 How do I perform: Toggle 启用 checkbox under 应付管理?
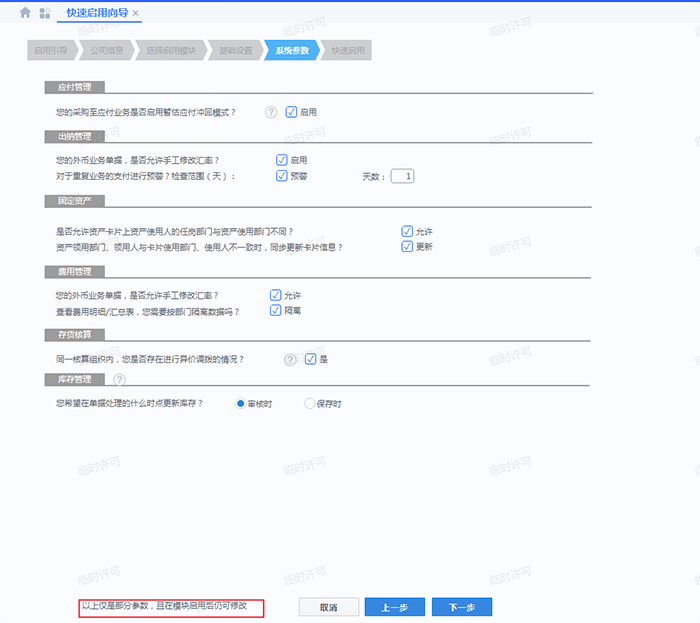click(x=292, y=112)
